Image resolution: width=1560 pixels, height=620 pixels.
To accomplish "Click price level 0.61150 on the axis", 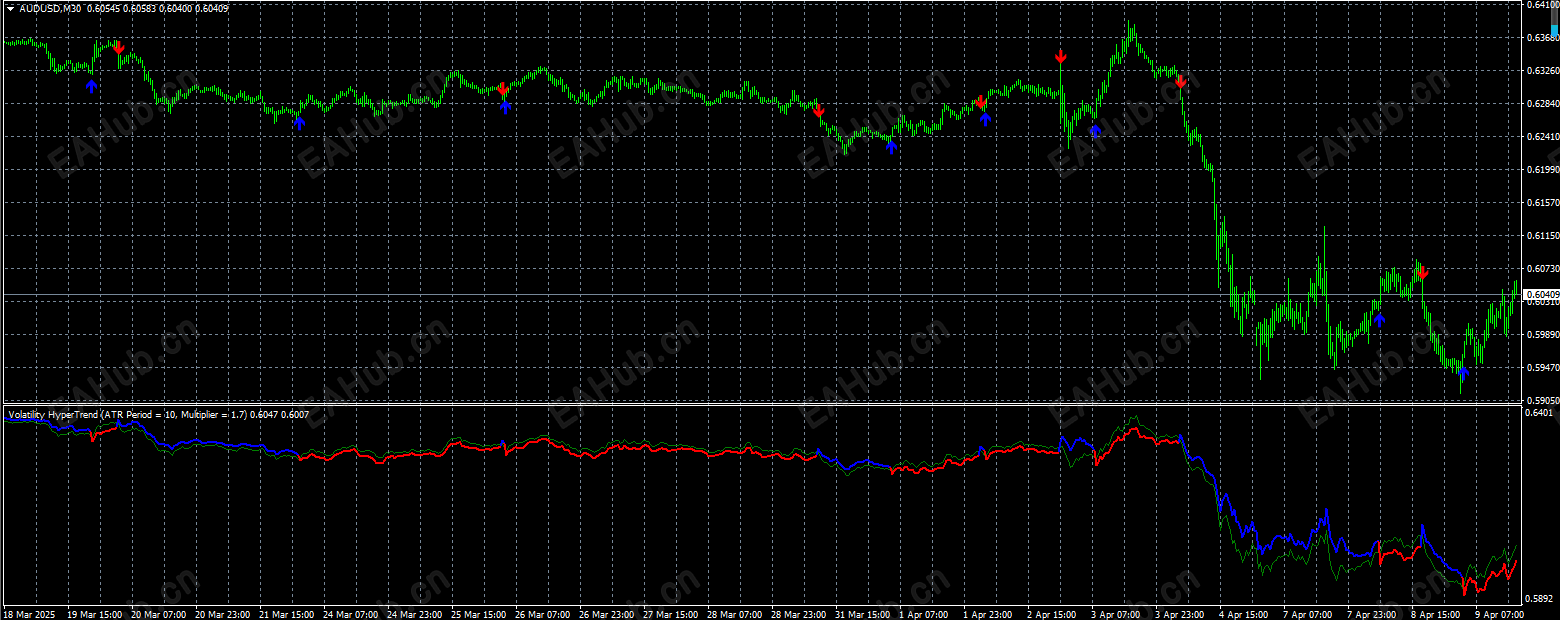I will click(x=1541, y=236).
